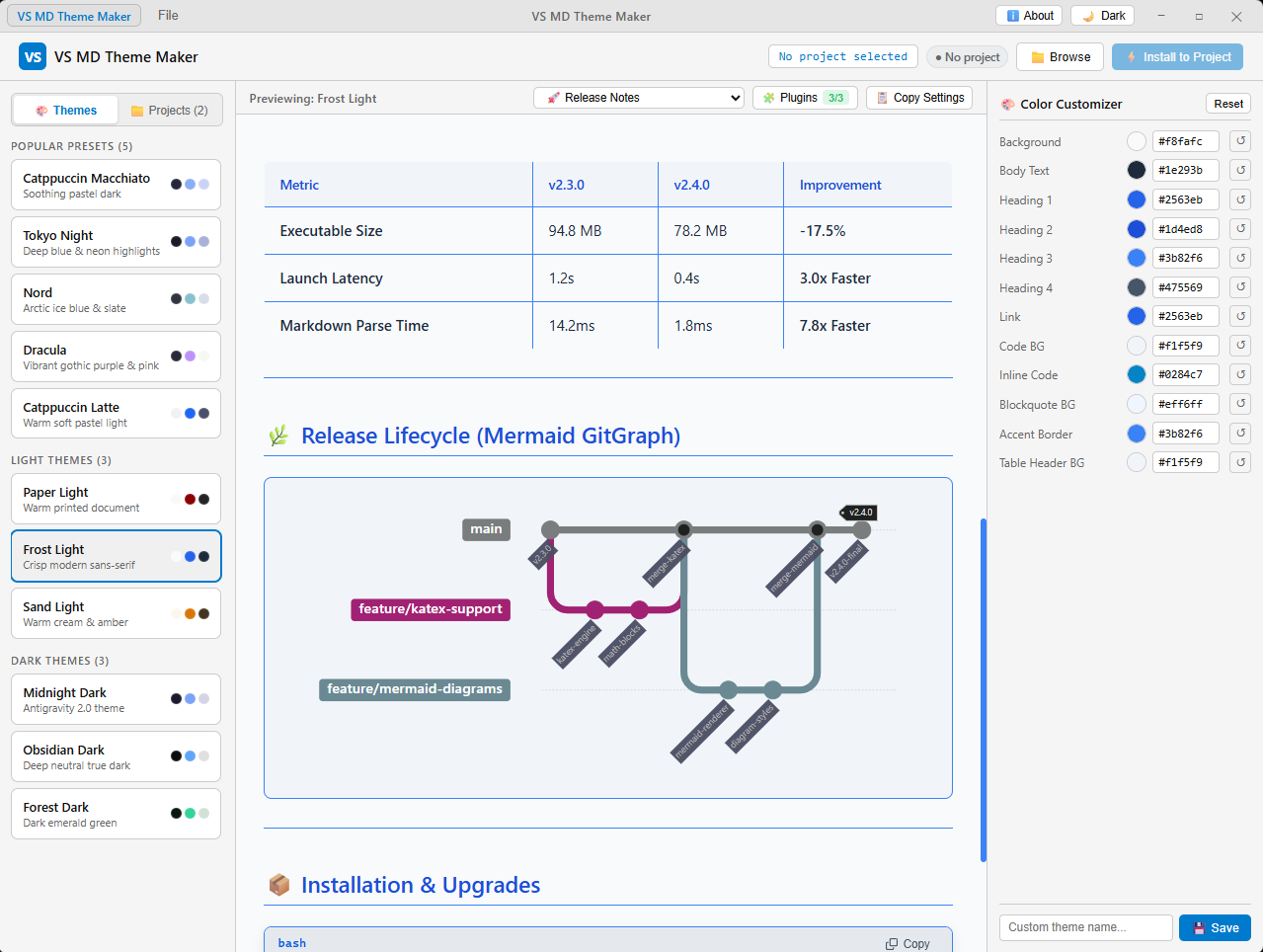The width and height of the screenshot is (1263, 952).
Task: Click the Executable Size table cell
Action: pos(398,231)
